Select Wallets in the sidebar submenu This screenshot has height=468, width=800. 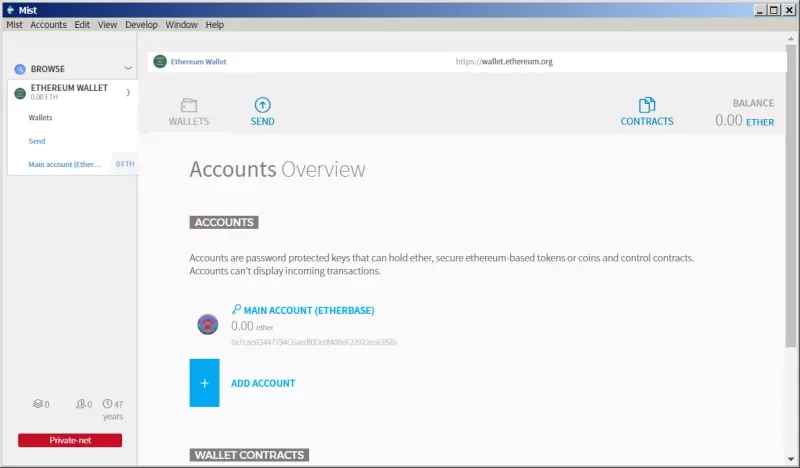pyautogui.click(x=40, y=117)
